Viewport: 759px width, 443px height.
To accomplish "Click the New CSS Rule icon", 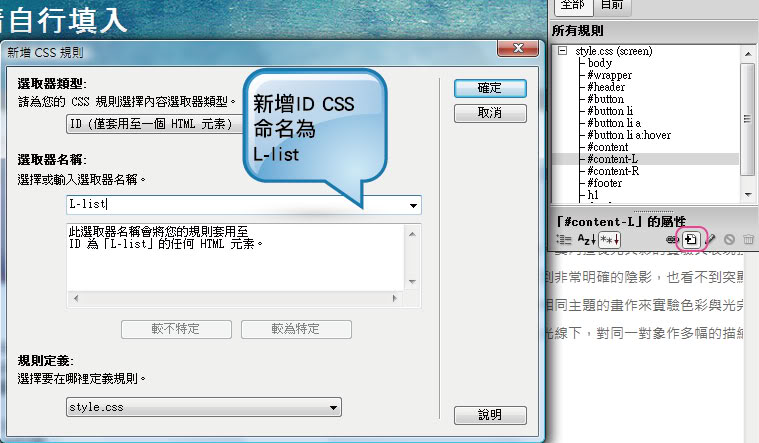I will 691,240.
